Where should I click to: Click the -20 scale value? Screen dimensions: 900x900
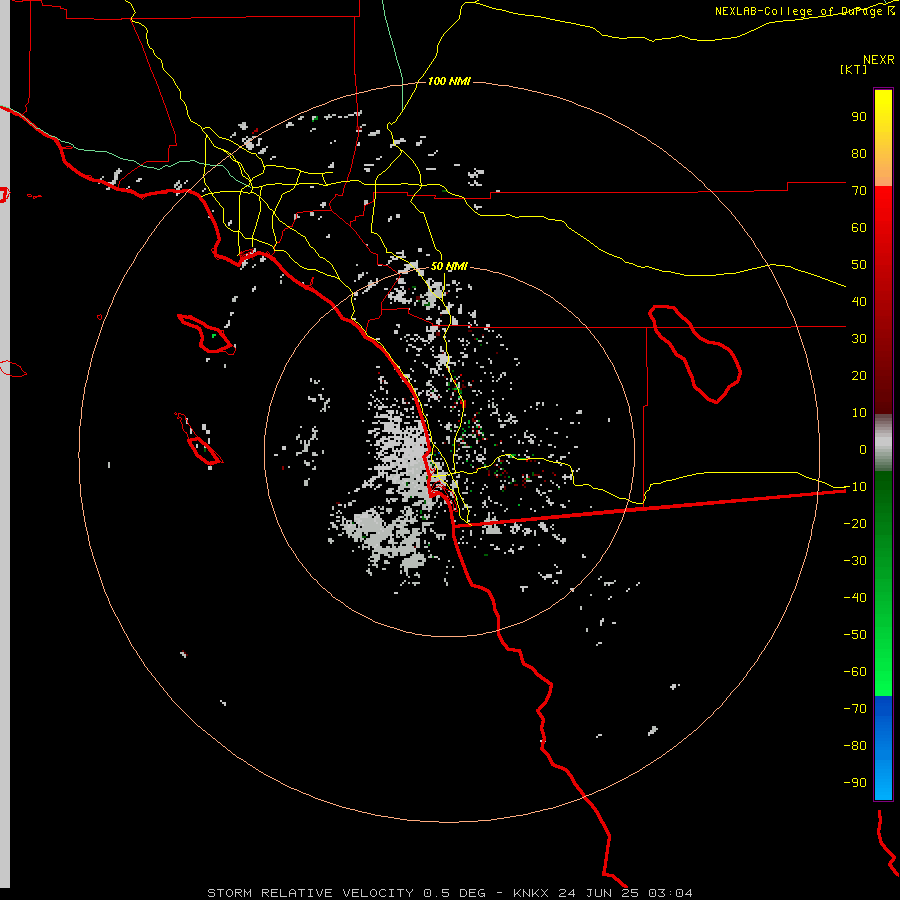[855, 523]
